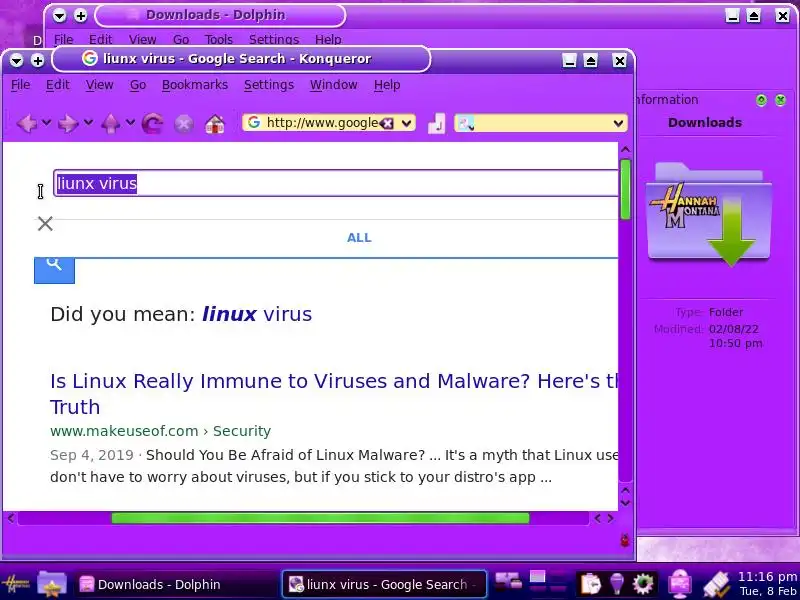Click the green horizontal scrollbar handle
Image resolution: width=800 pixels, height=600 pixels.
(x=320, y=518)
